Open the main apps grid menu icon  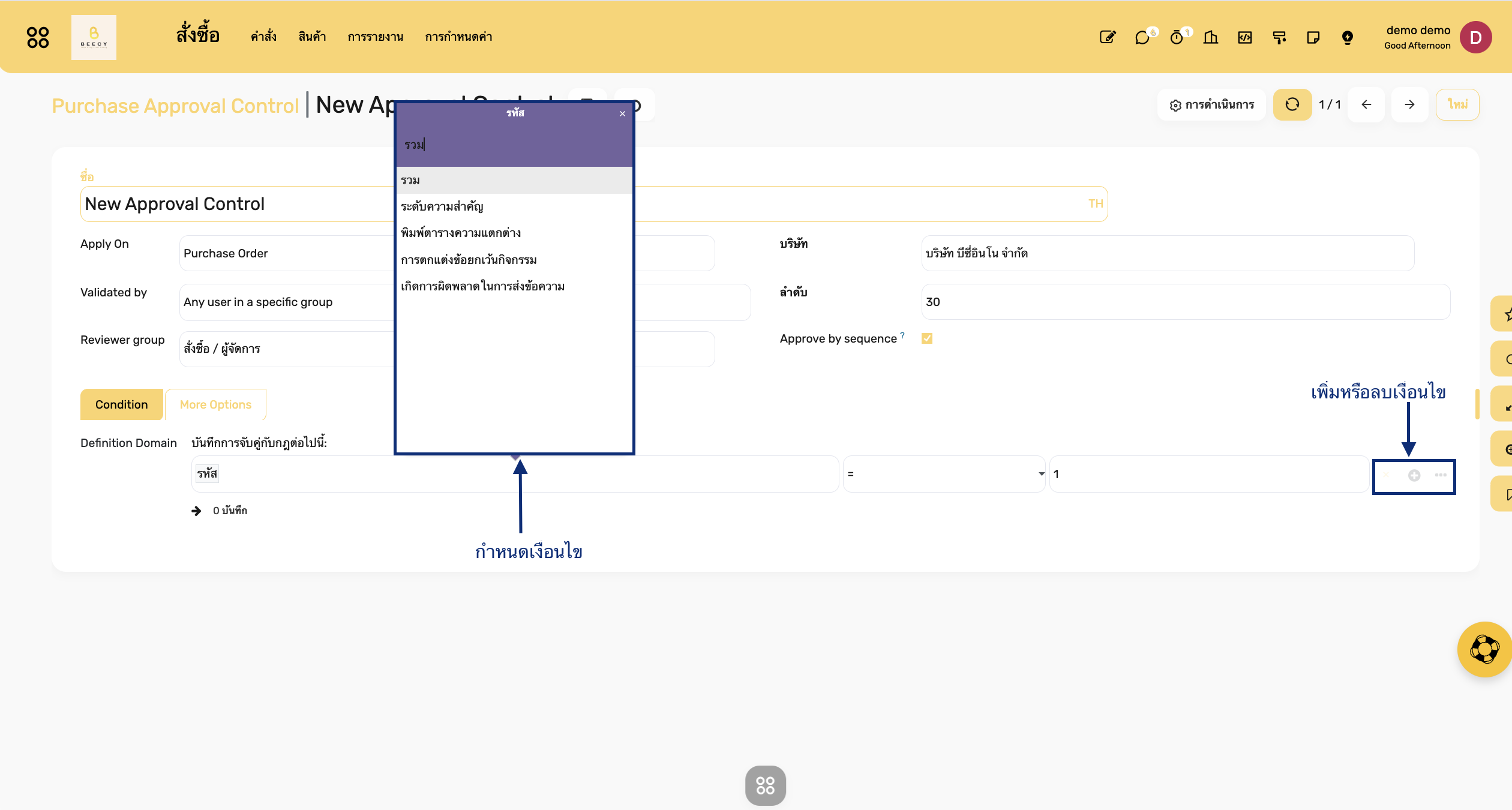click(x=38, y=37)
